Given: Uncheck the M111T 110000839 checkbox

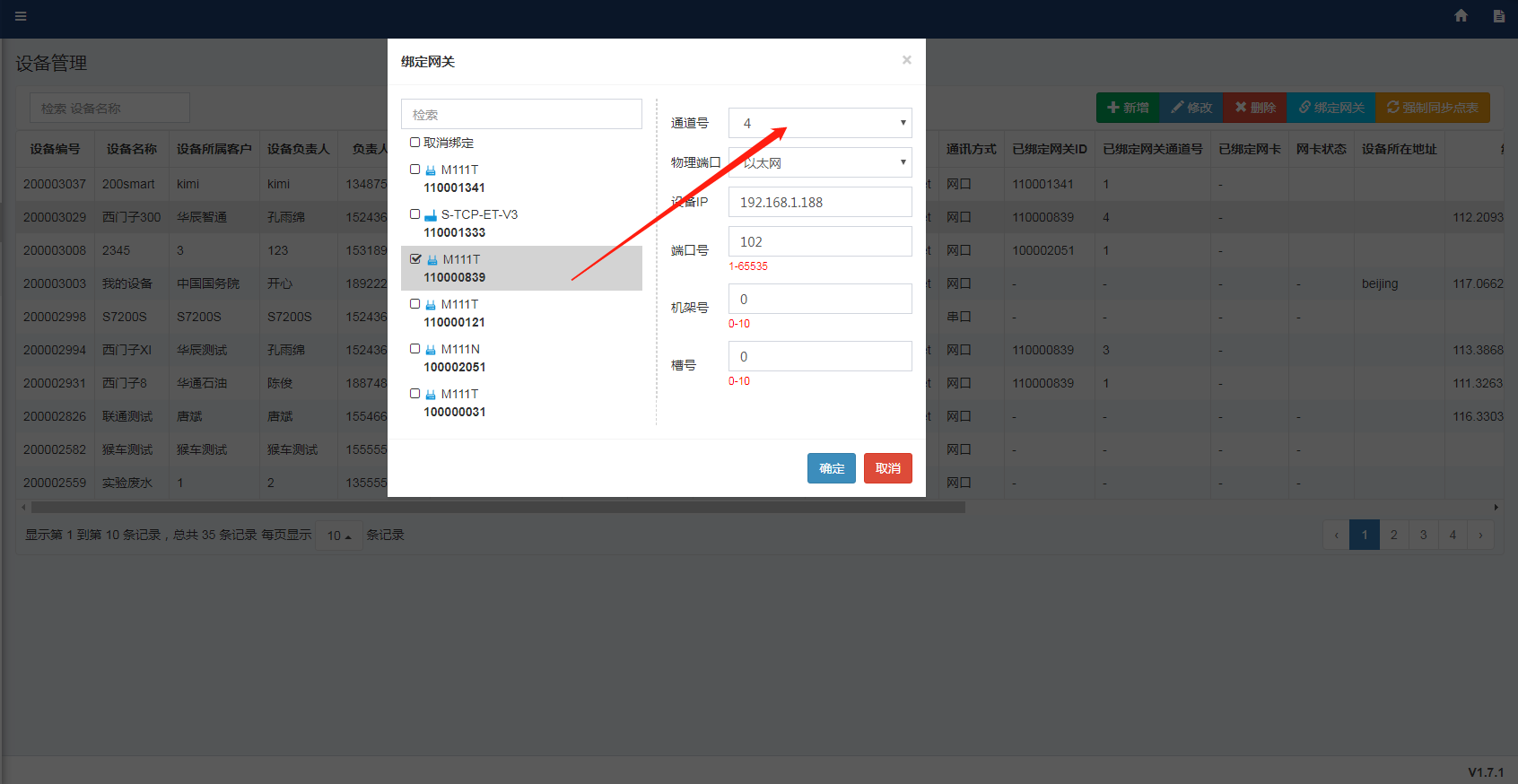Looking at the screenshot, I should [415, 259].
